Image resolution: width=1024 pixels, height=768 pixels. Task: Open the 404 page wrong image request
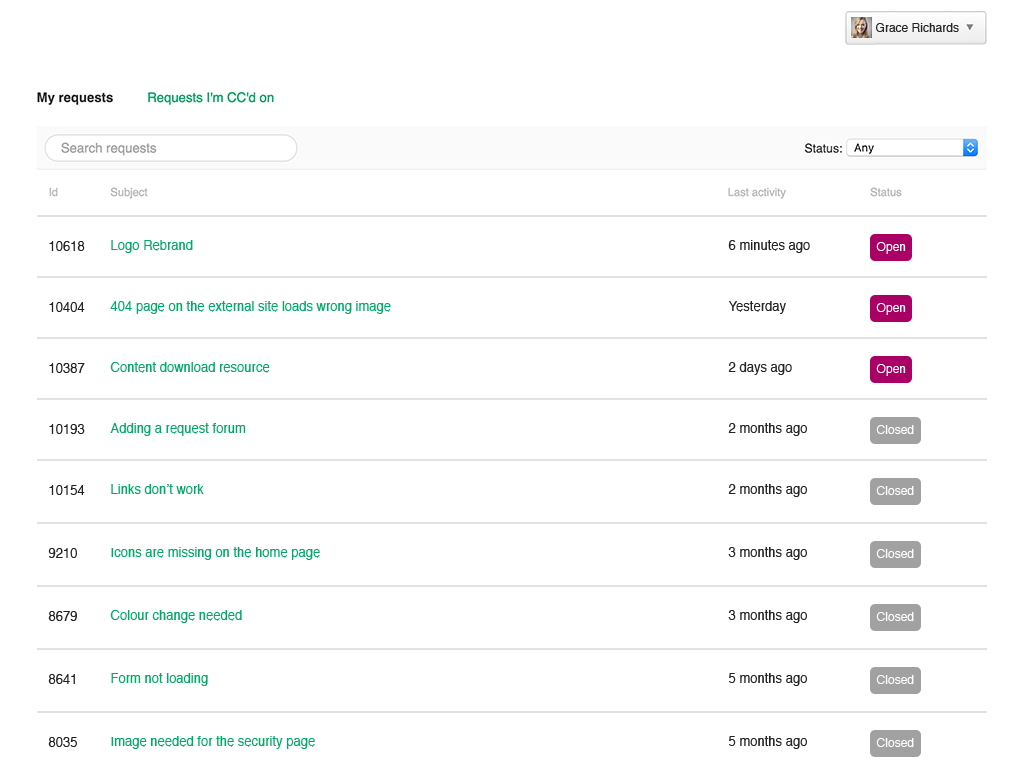click(250, 307)
